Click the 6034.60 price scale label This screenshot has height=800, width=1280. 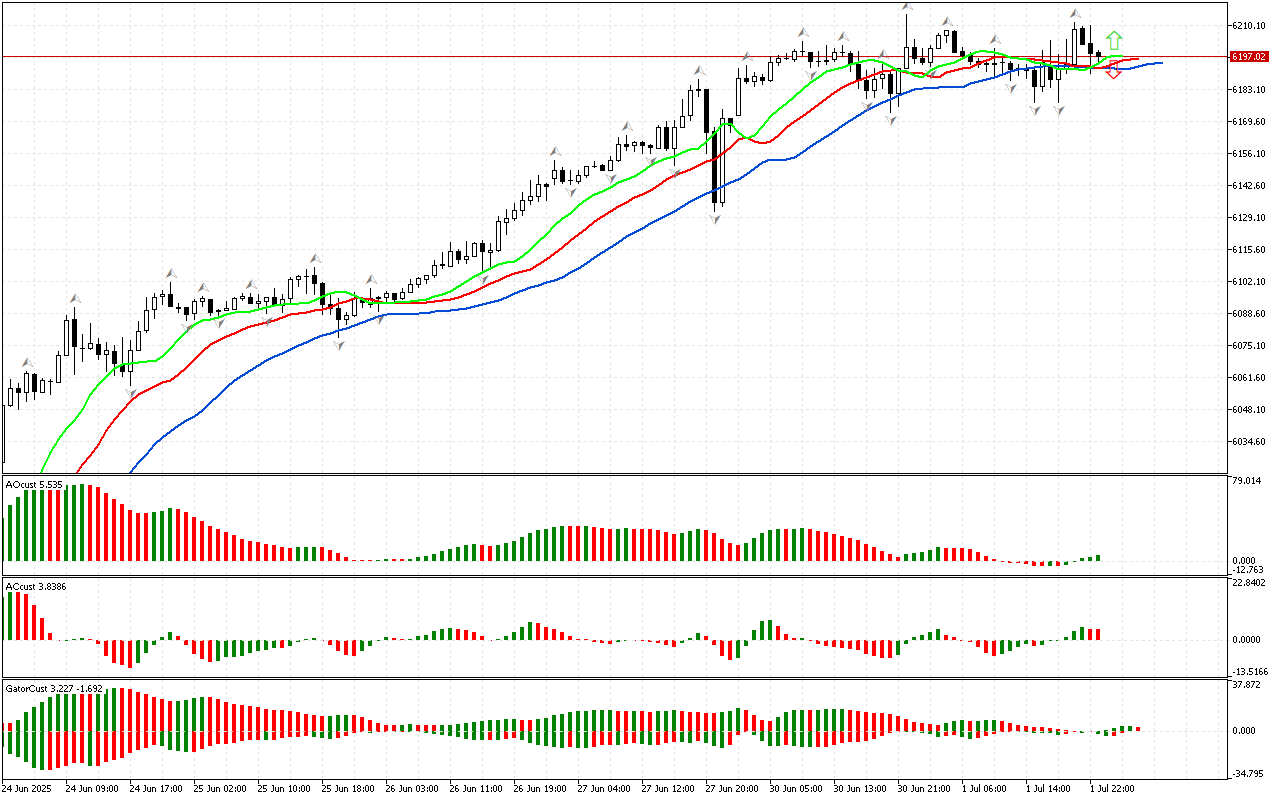[1249, 441]
